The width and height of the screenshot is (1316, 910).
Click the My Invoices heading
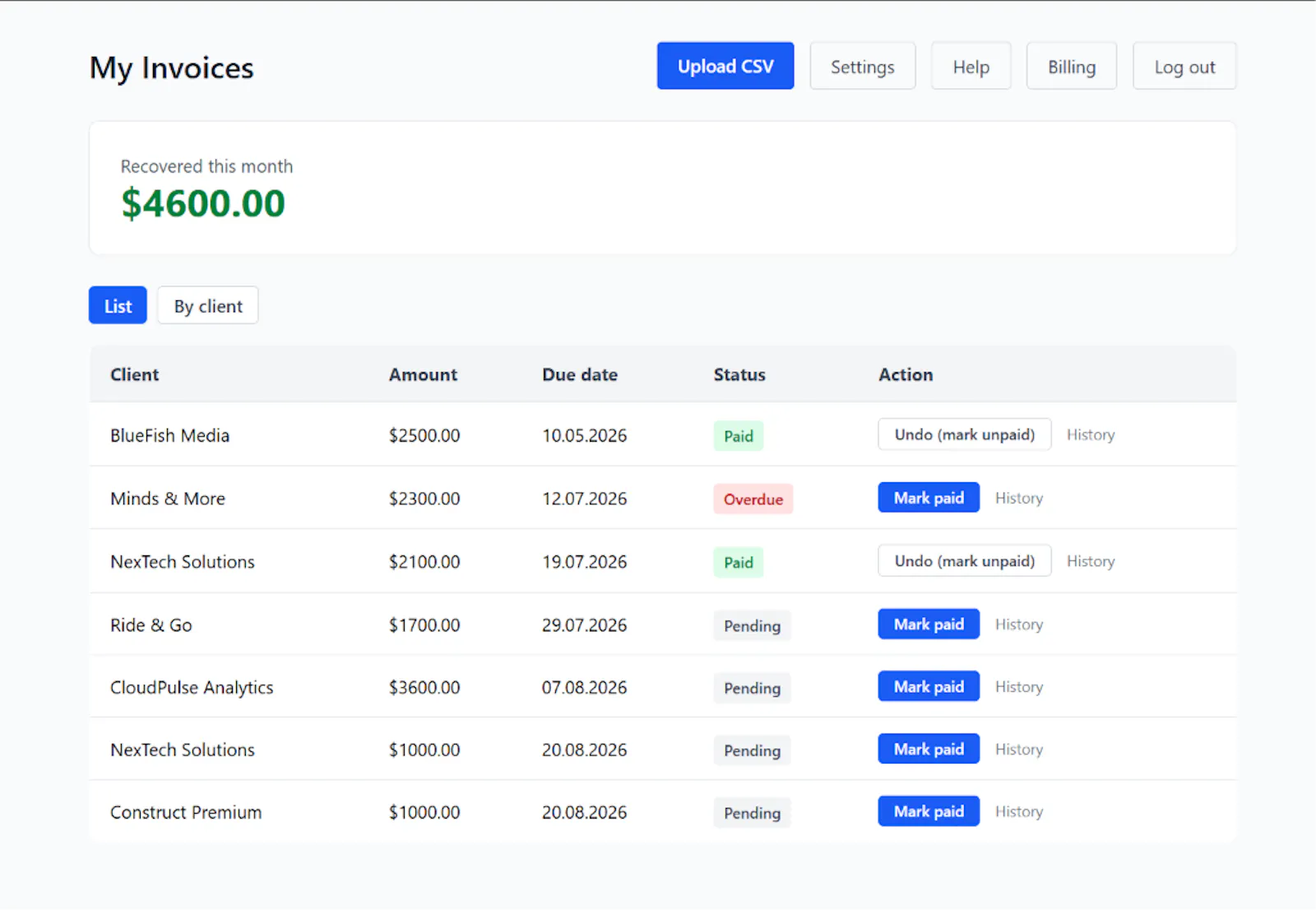pyautogui.click(x=172, y=68)
